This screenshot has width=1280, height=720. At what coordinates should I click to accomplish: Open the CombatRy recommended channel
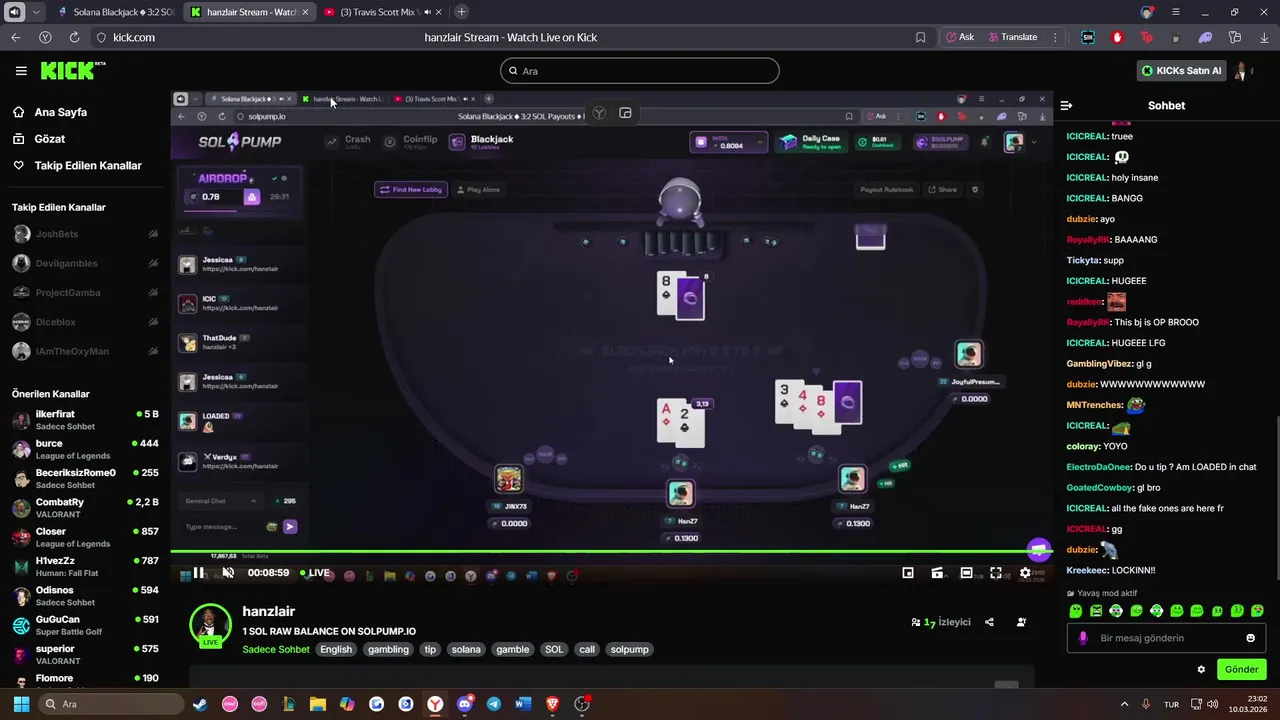point(85,508)
